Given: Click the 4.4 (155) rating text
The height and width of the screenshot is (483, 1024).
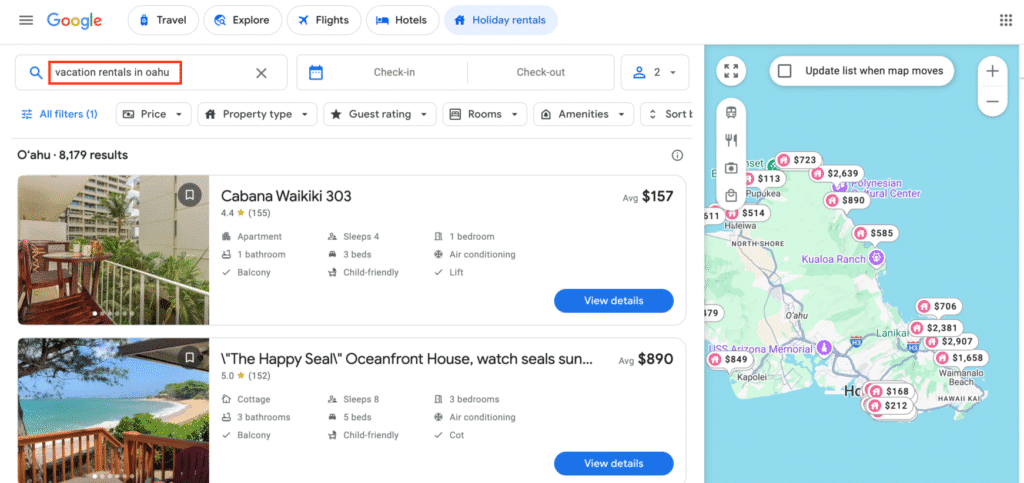Looking at the screenshot, I should [x=246, y=213].
